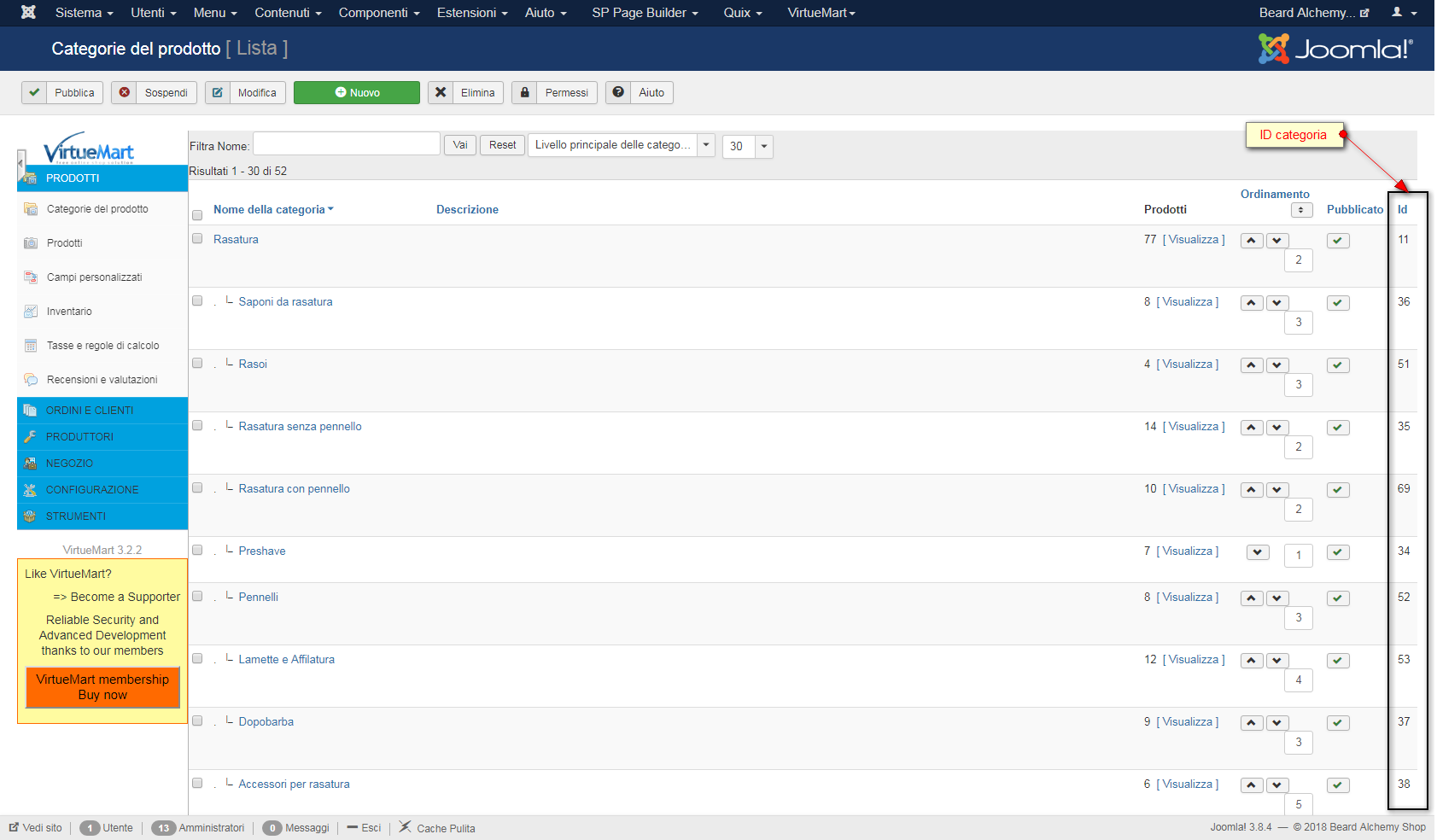Open the user account icon menu
This screenshot has height=840, width=1437.
(1404, 12)
